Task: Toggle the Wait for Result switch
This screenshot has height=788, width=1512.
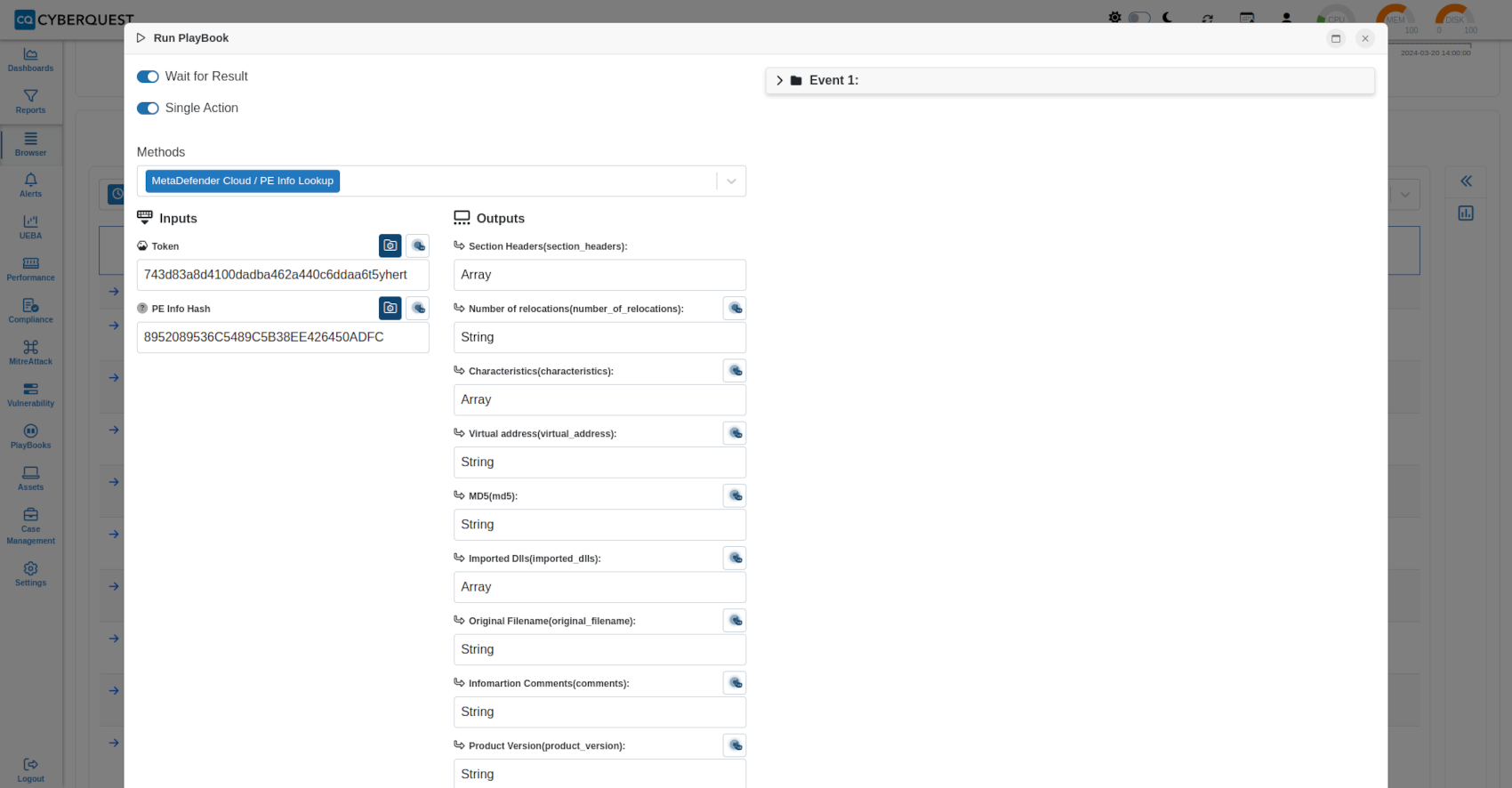Action: [148, 76]
